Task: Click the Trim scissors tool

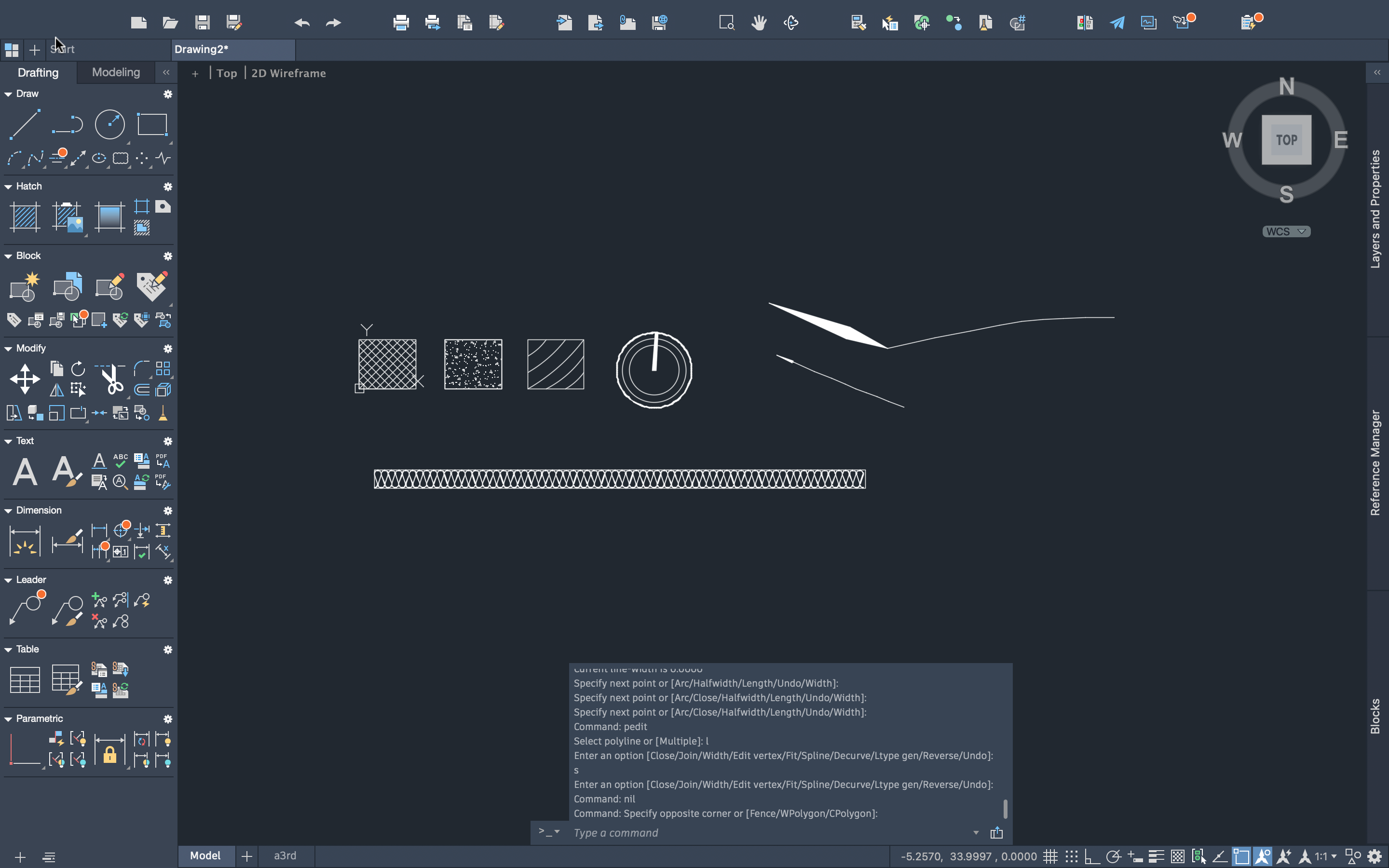Action: (x=112, y=379)
